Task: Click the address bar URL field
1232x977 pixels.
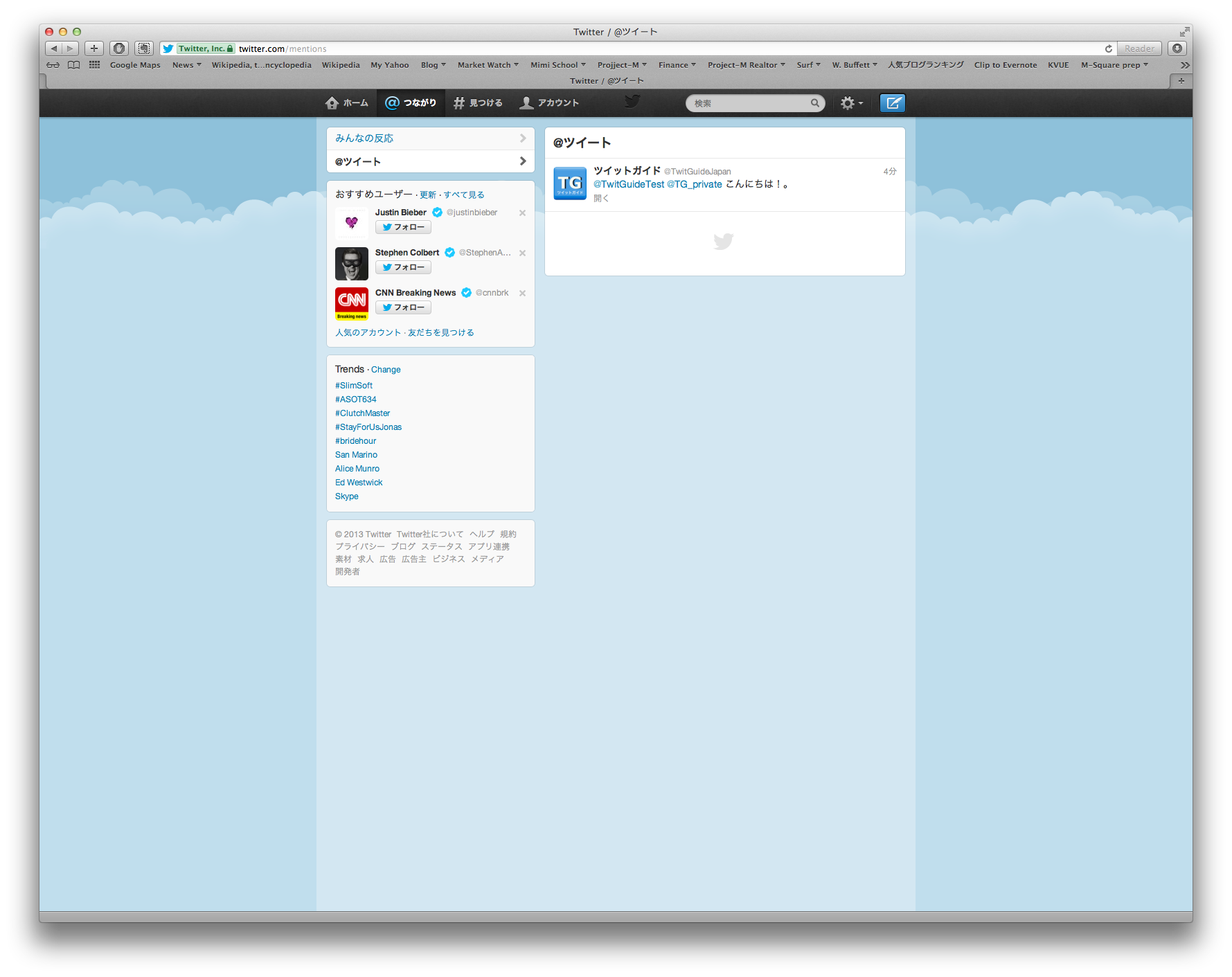Action: (637, 48)
